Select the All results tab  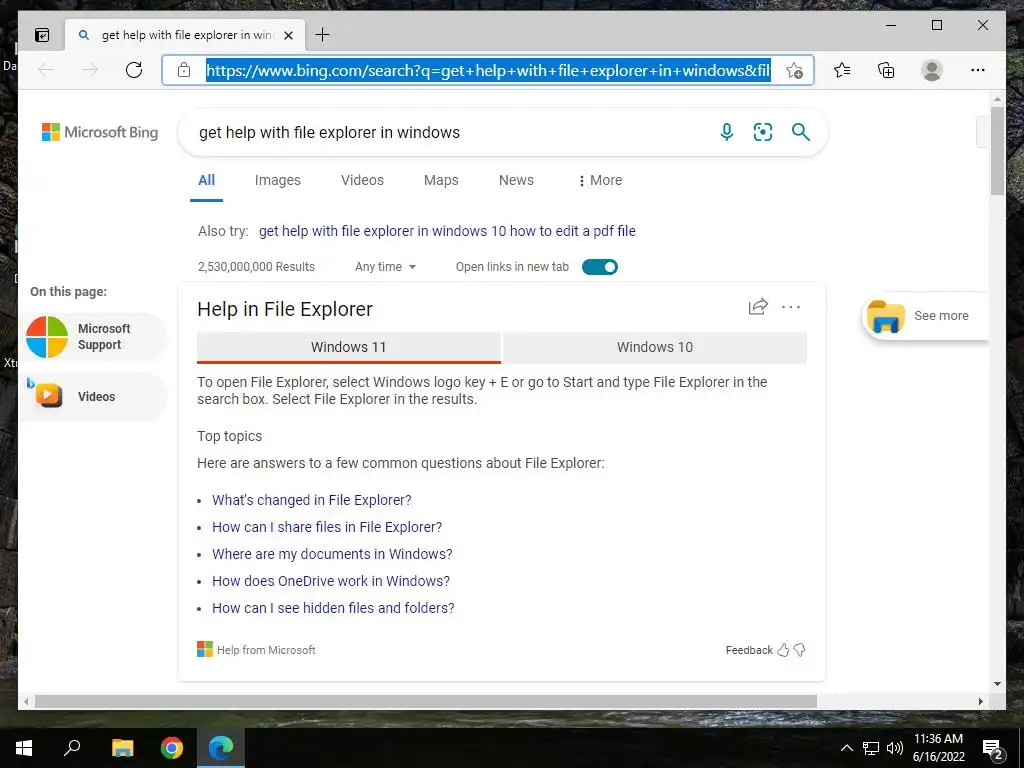pyautogui.click(x=206, y=180)
